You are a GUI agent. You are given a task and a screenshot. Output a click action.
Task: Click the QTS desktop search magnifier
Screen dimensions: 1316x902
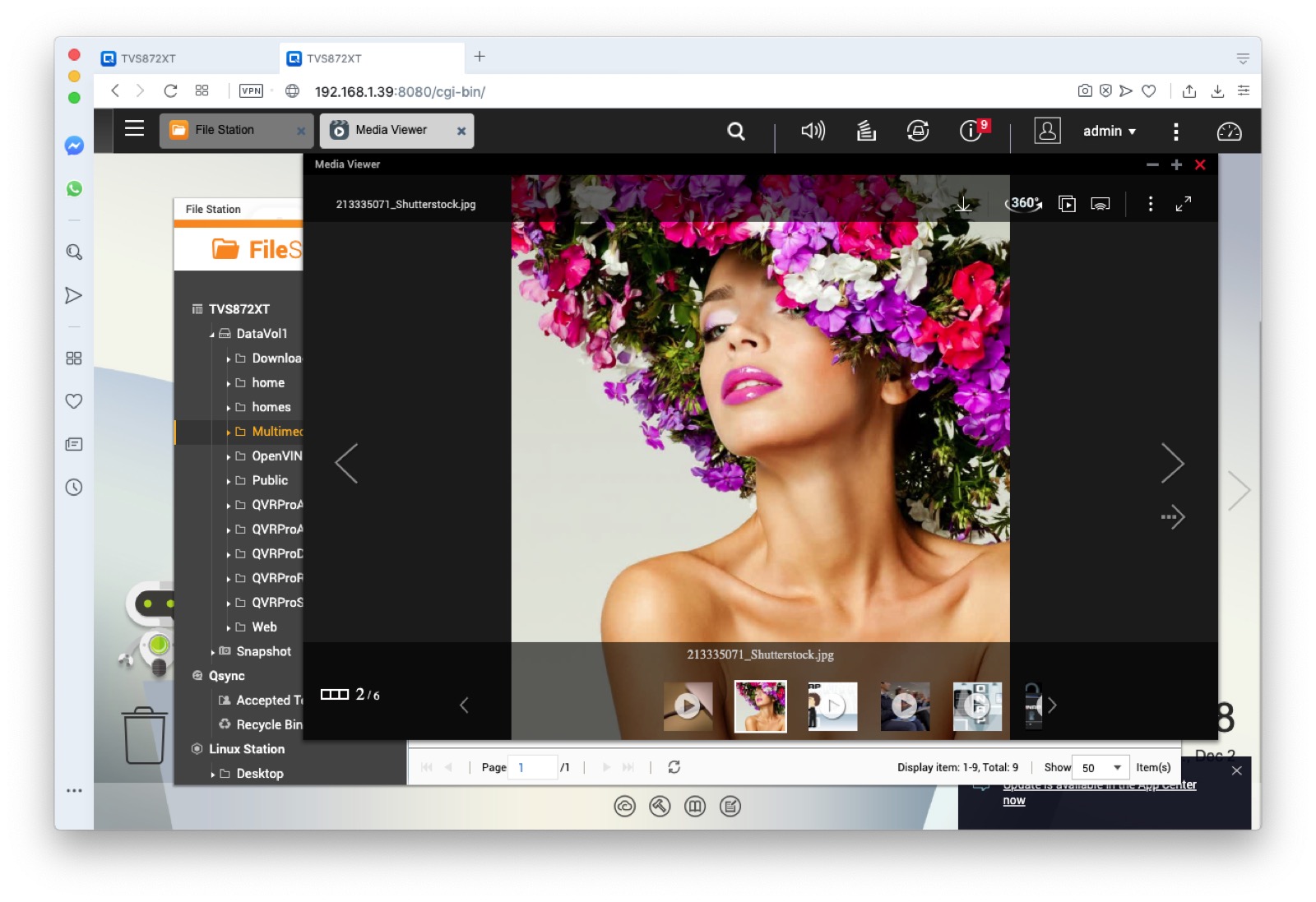[x=736, y=131]
